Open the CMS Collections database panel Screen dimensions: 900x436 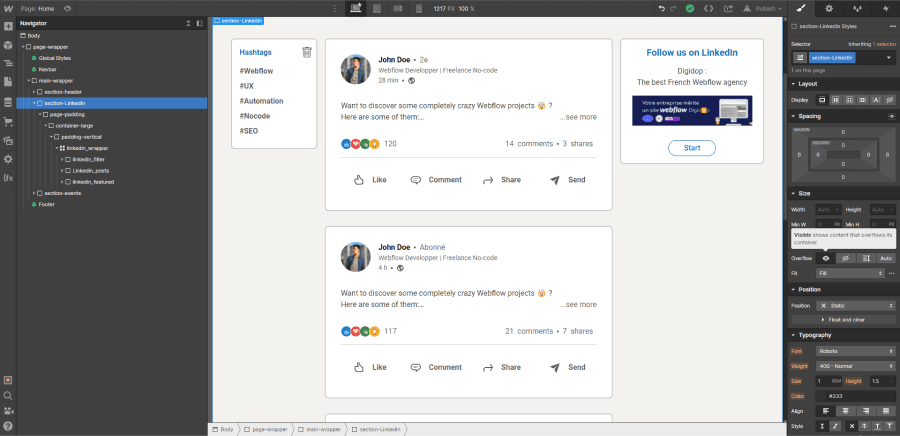pyautogui.click(x=8, y=102)
